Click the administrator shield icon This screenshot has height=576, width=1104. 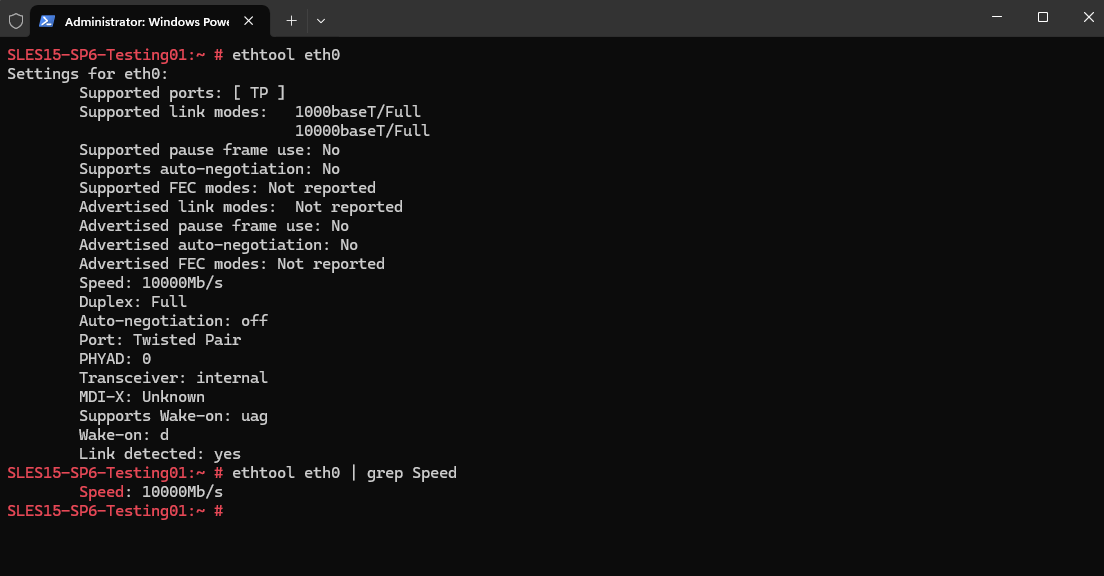tap(15, 20)
